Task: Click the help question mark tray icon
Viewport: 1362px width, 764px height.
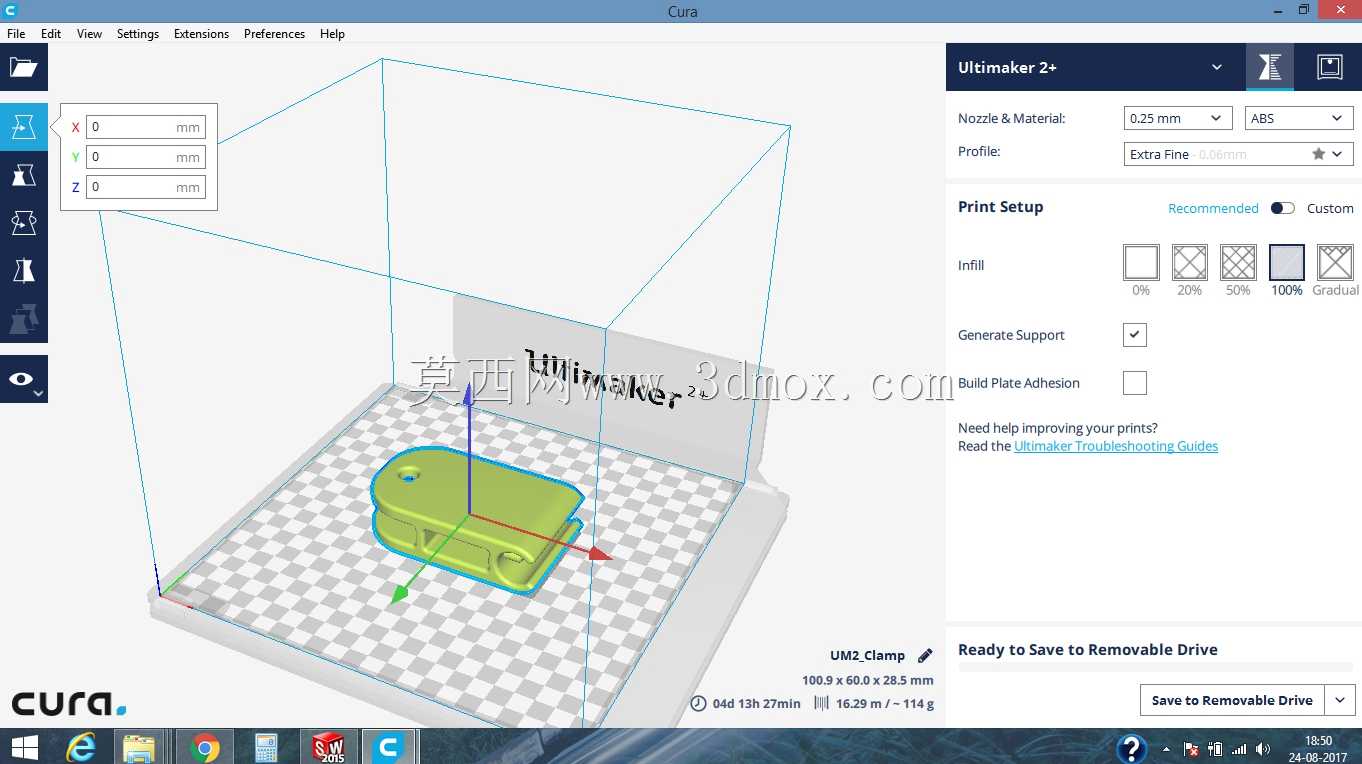Action: (1131, 748)
